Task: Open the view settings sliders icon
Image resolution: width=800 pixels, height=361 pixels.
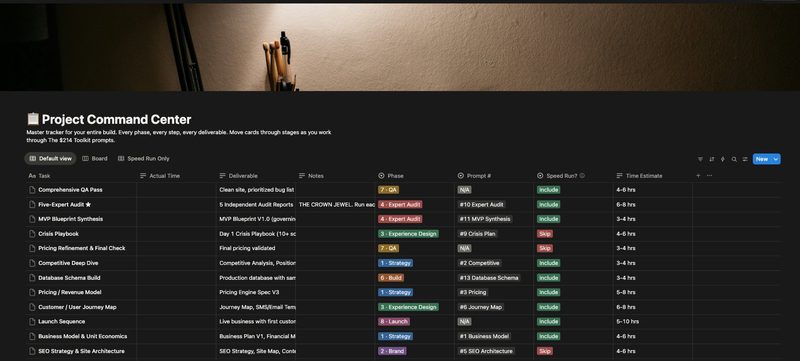Action: pyautogui.click(x=745, y=159)
